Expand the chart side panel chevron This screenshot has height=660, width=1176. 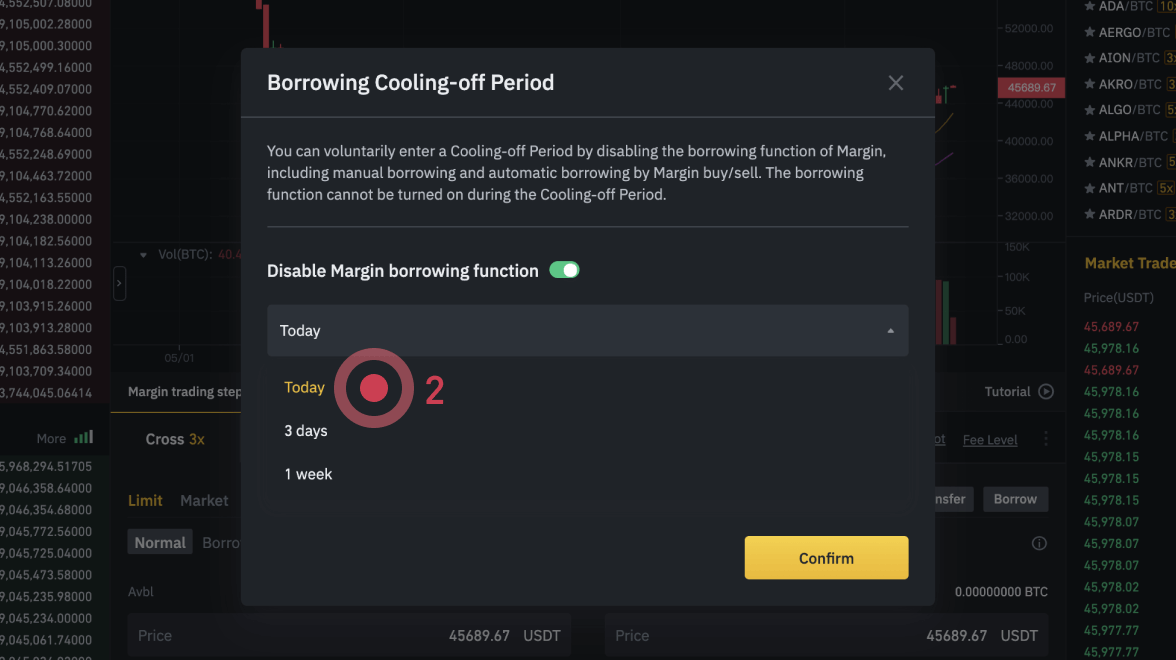point(119,283)
